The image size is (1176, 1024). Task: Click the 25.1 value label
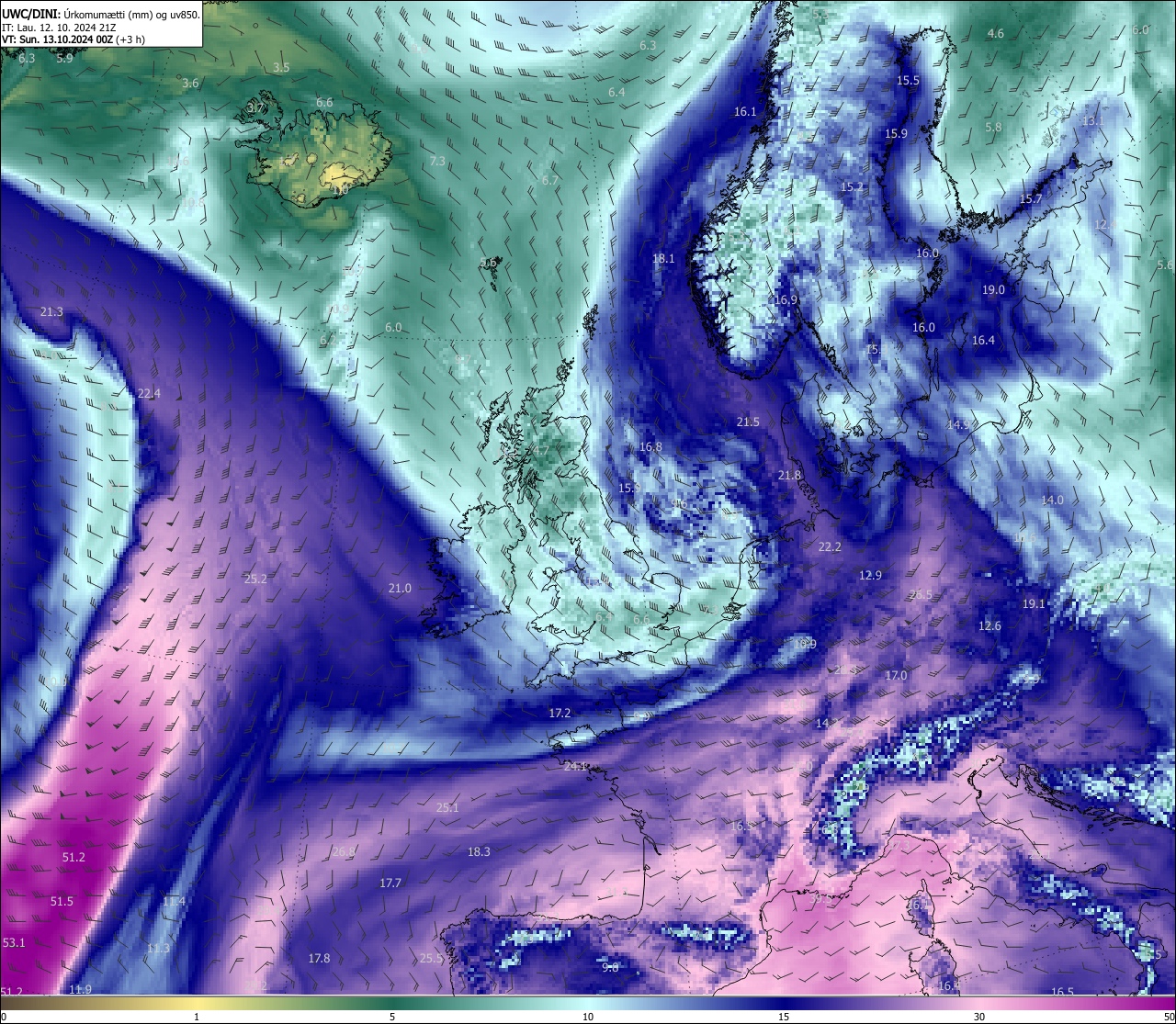pyautogui.click(x=447, y=808)
